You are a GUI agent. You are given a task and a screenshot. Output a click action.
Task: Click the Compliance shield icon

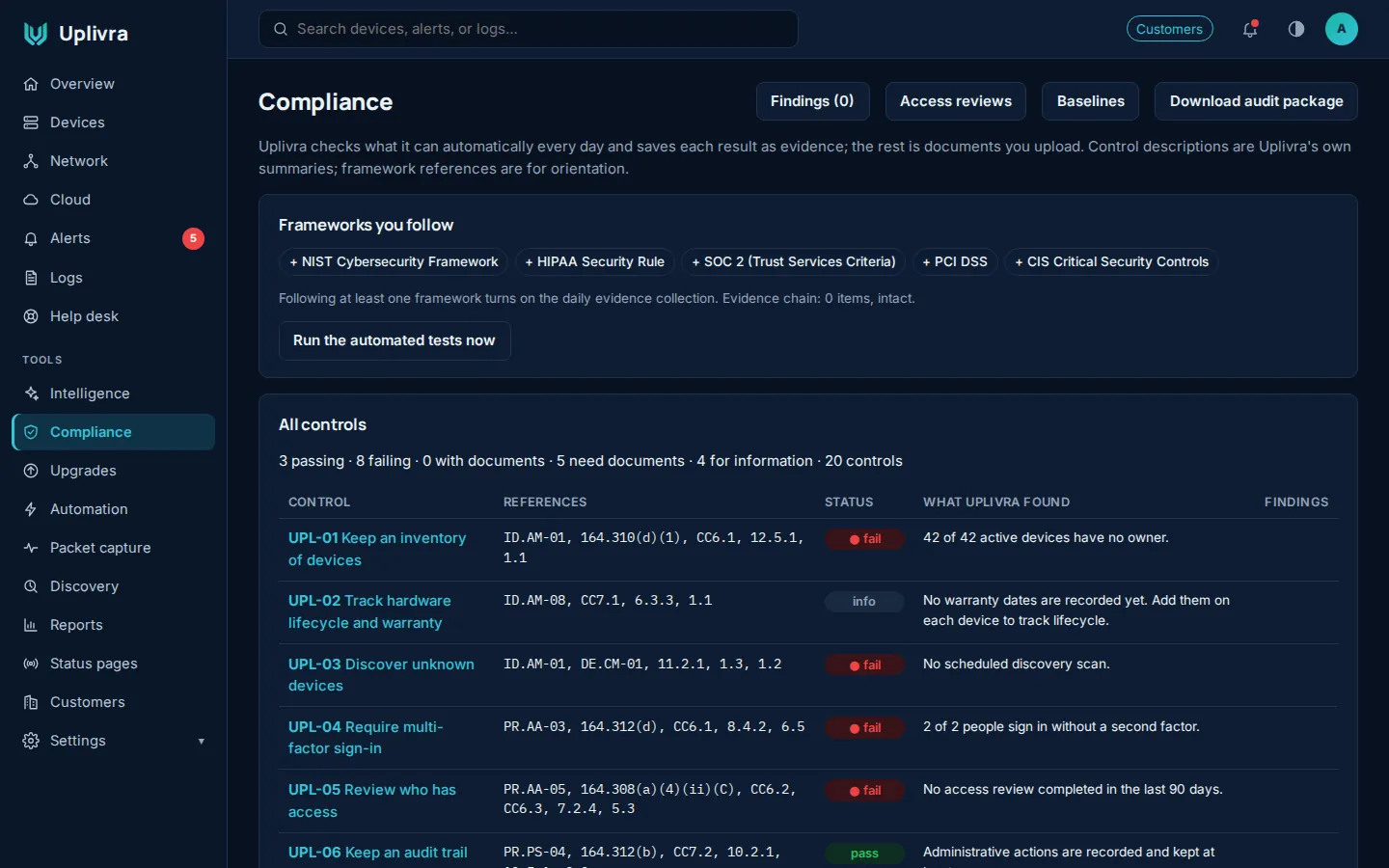(x=31, y=432)
